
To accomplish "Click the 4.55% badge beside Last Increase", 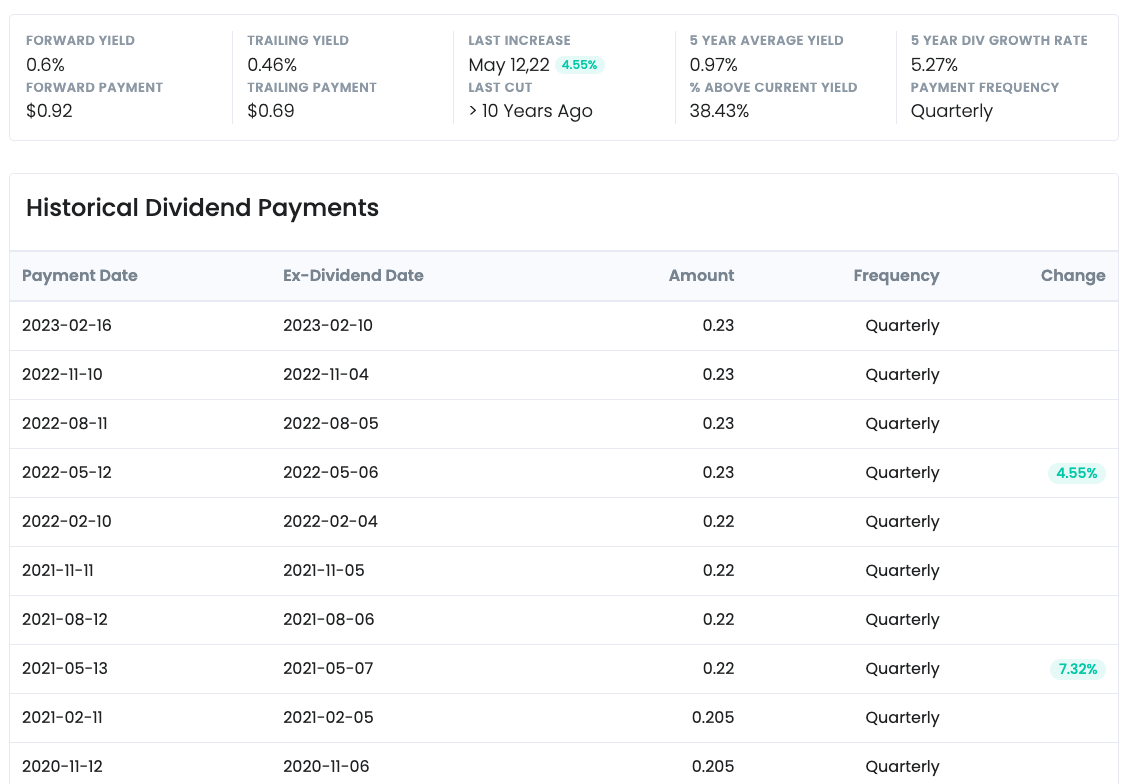I will 579,65.
